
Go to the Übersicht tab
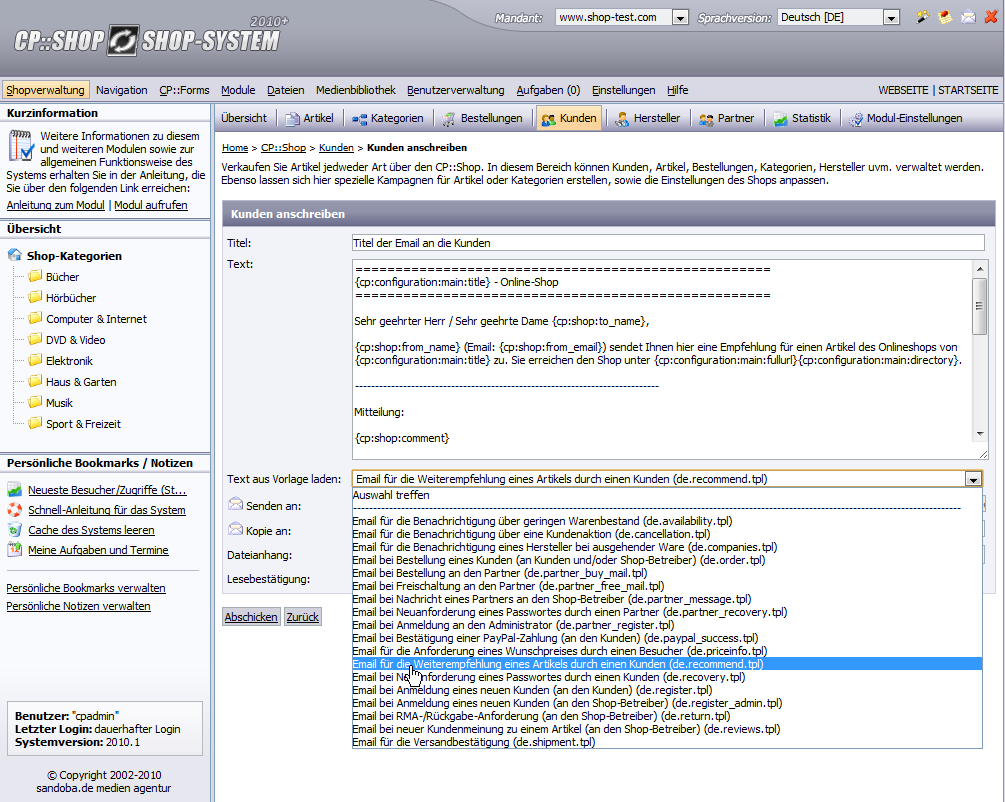coord(244,118)
